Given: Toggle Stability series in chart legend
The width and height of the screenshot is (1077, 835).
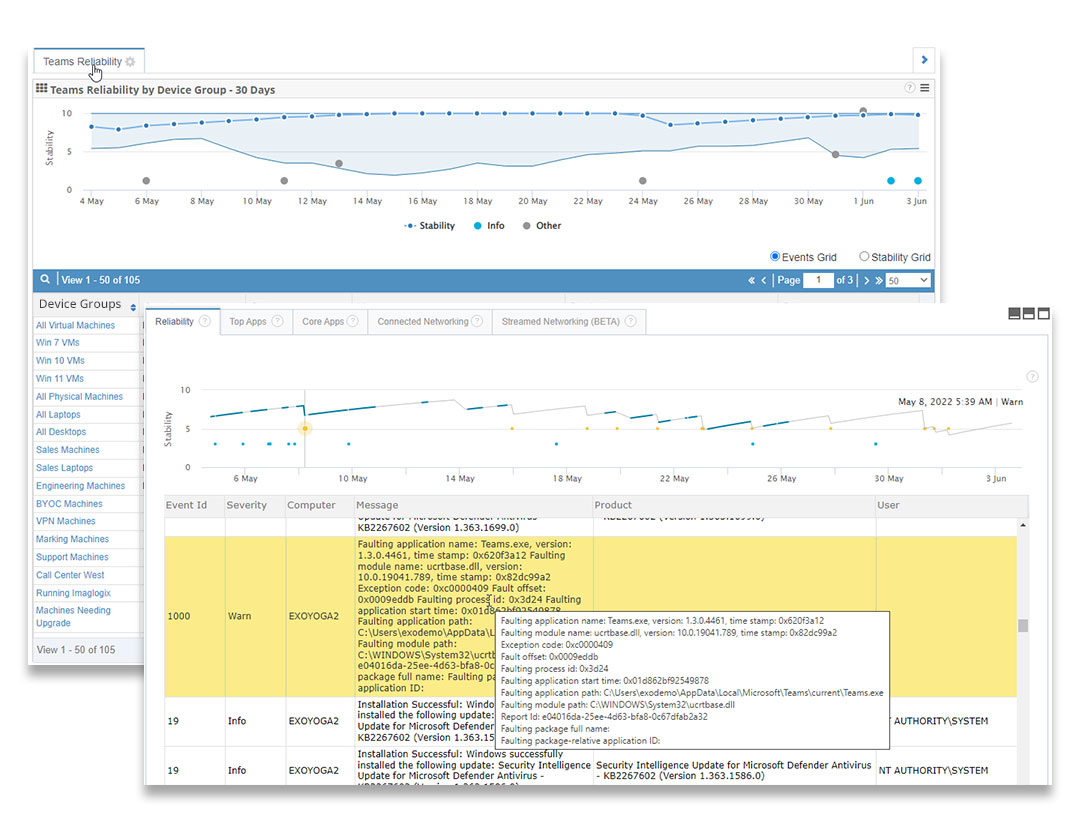Looking at the screenshot, I should click(x=429, y=225).
